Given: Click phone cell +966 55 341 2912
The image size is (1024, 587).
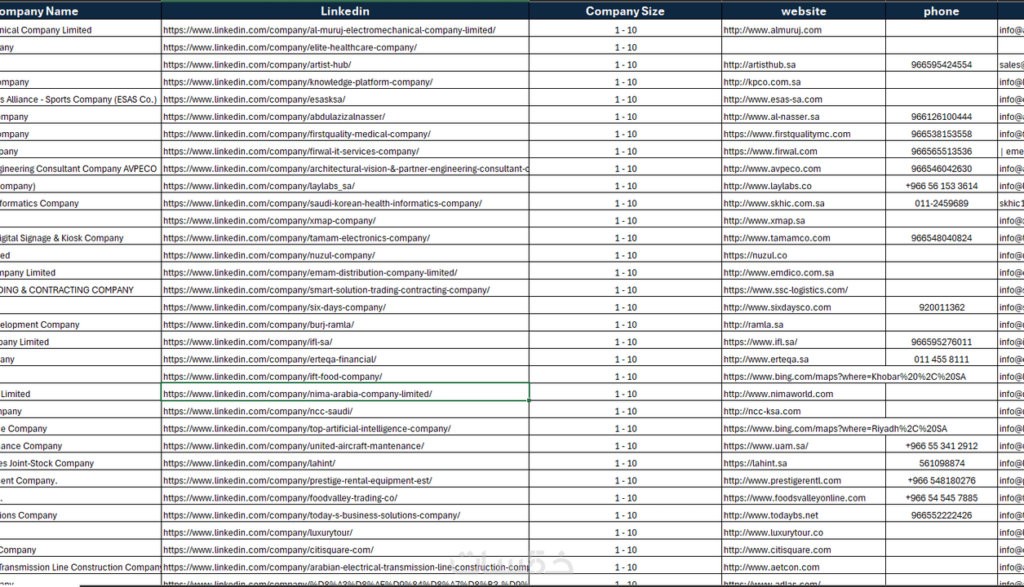Looking at the screenshot, I should [941, 446].
